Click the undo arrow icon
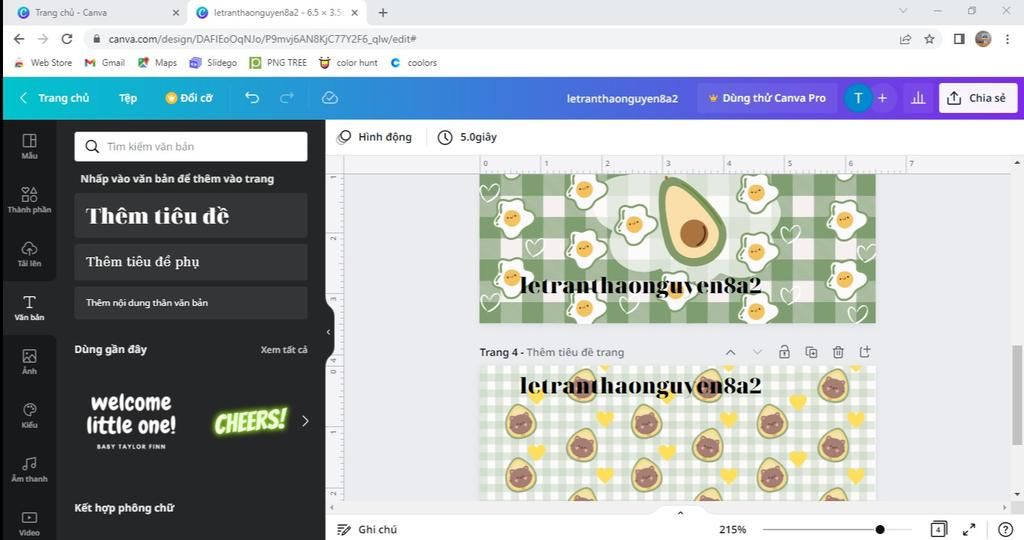Screen dimensions: 1024x540 [x=252, y=98]
